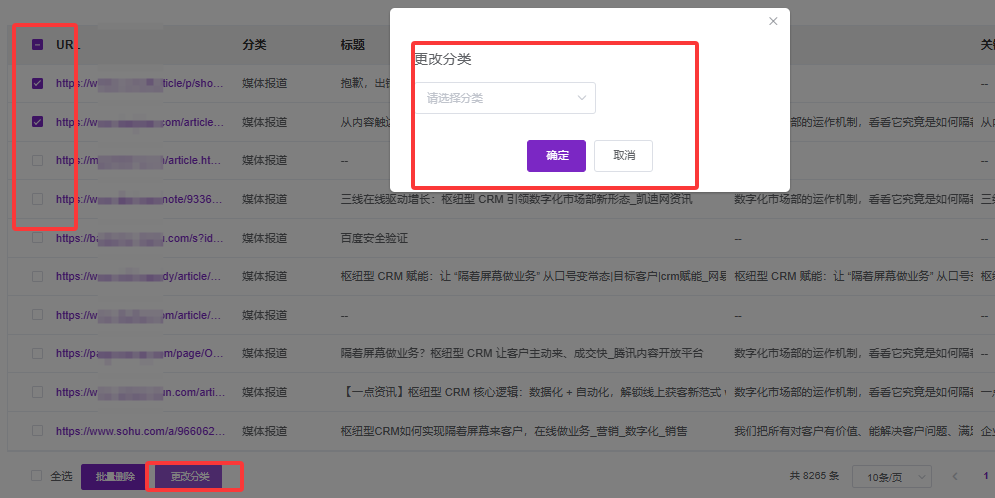Close the 更改分类 dialog with X
The height and width of the screenshot is (498, 995).
(x=773, y=21)
